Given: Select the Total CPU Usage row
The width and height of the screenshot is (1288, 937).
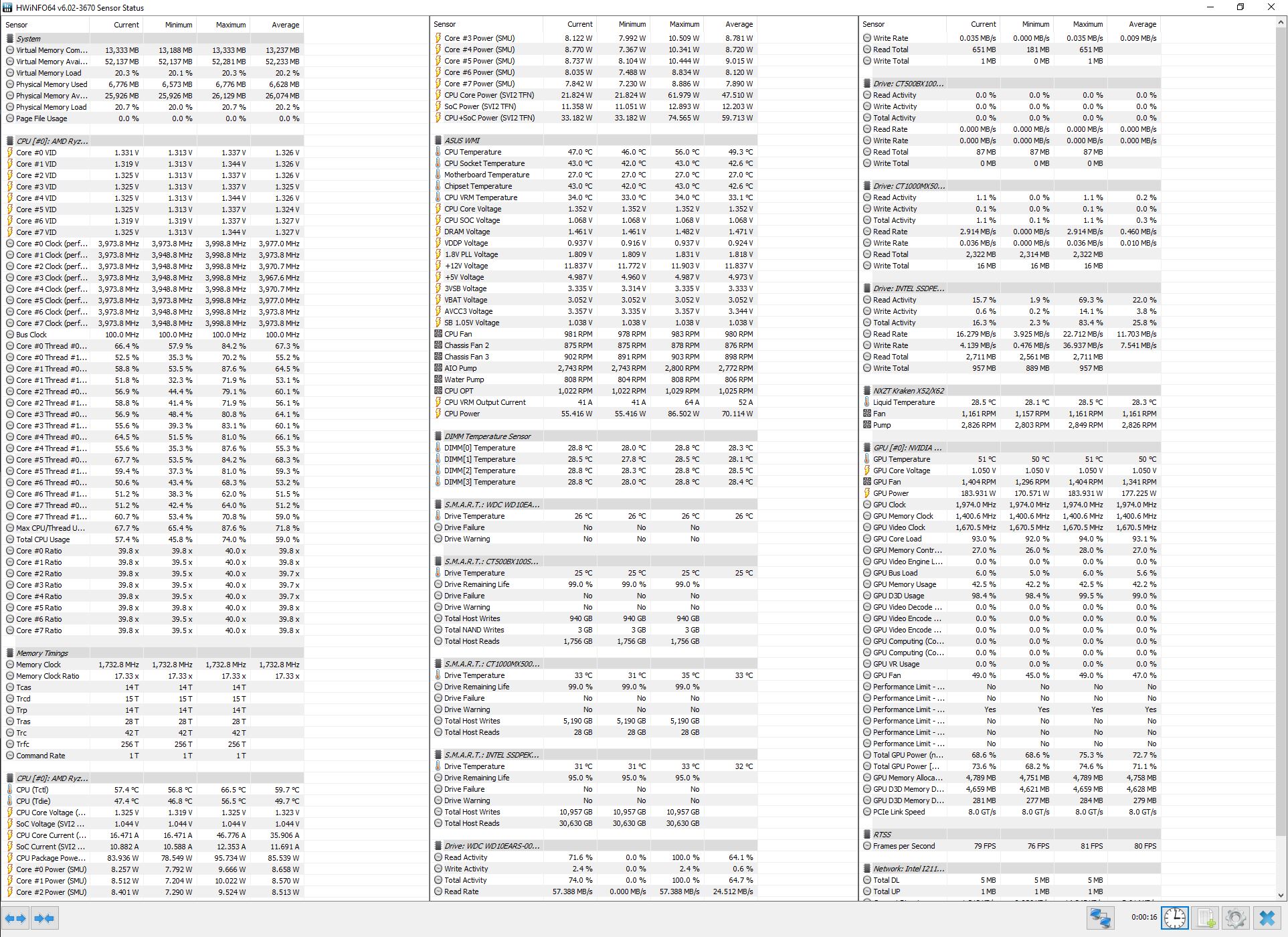Looking at the screenshot, I should click(x=43, y=539).
